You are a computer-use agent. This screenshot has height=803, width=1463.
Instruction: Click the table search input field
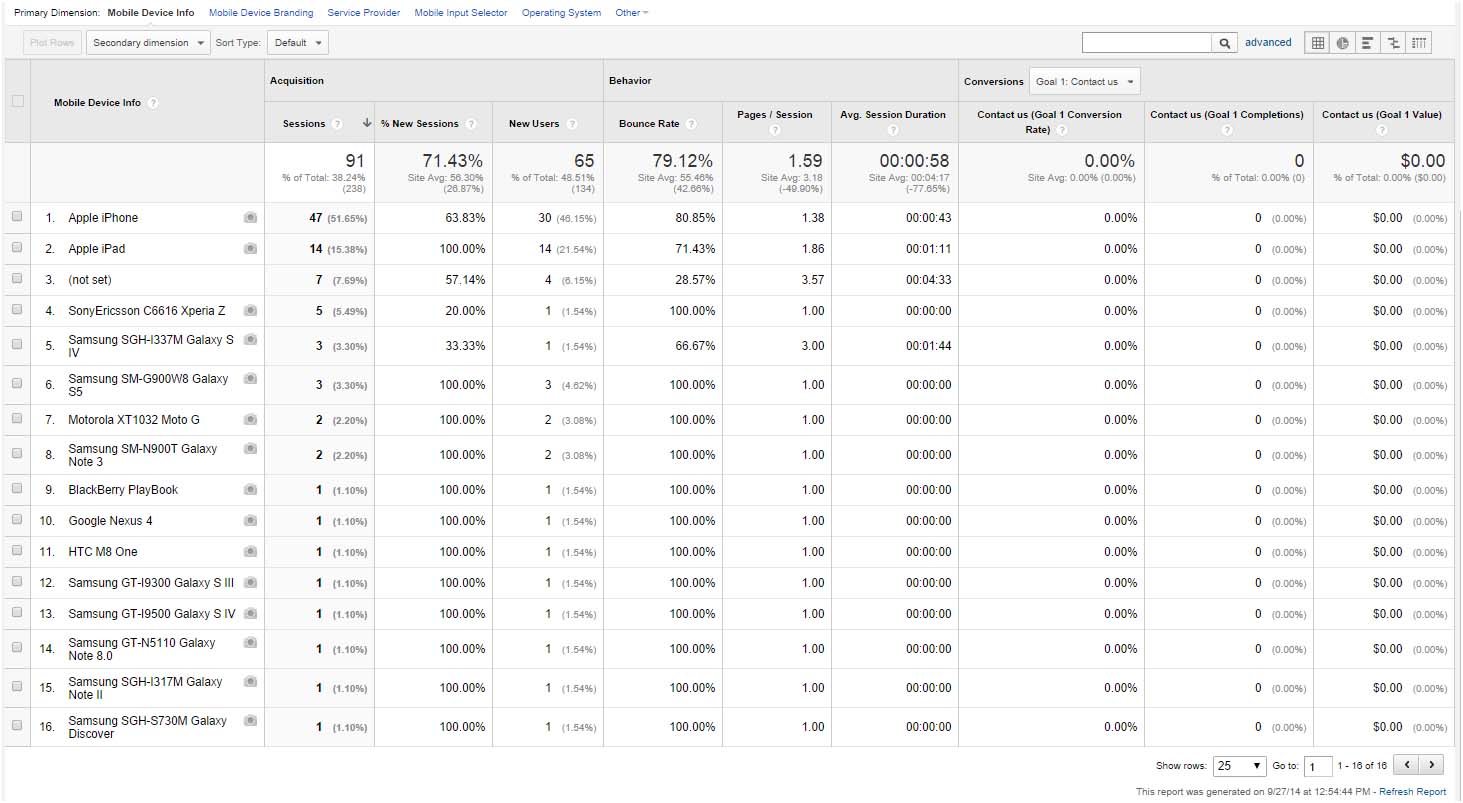(1146, 43)
